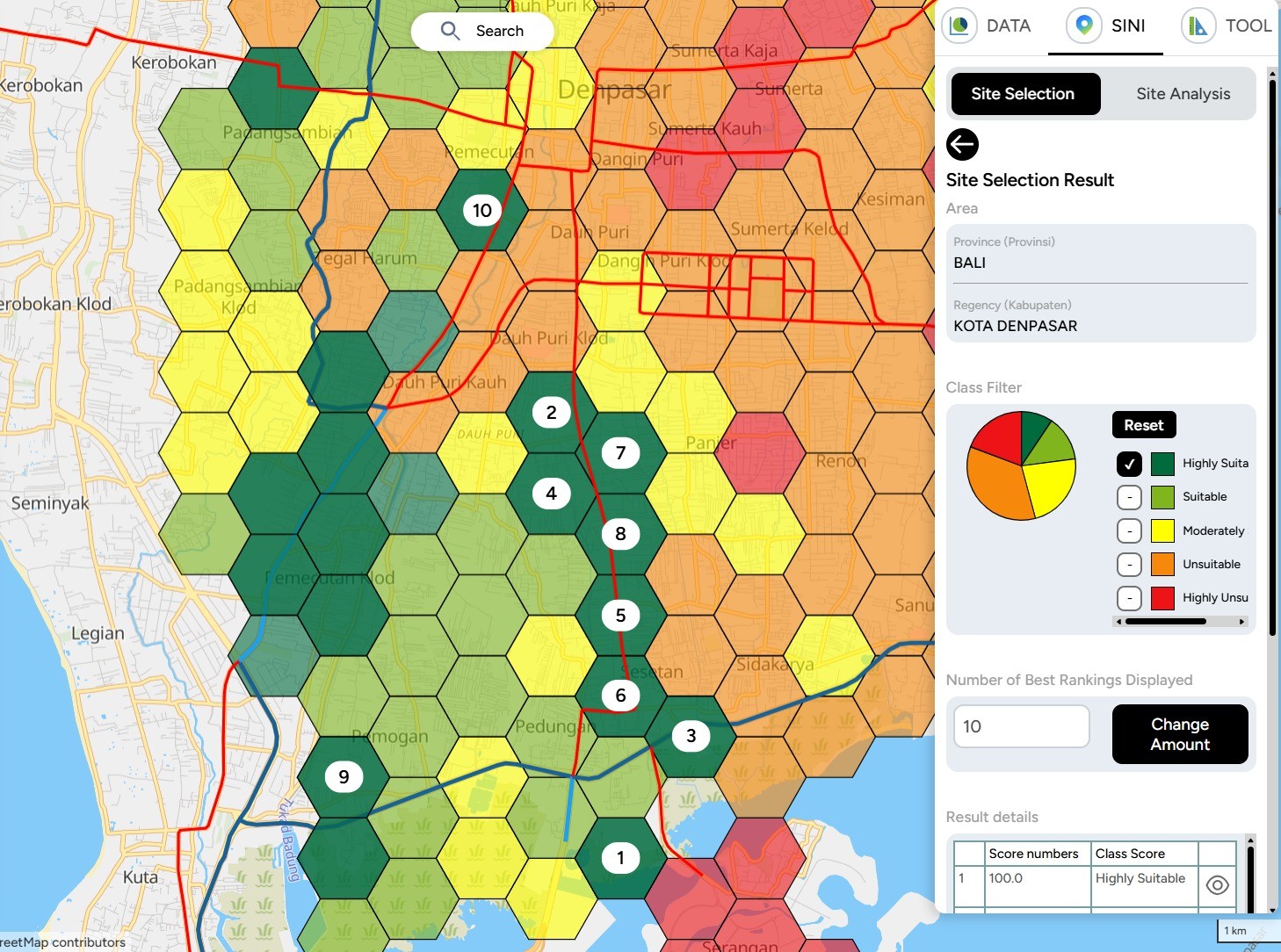Switch to the Site Analysis tab
Image resolution: width=1281 pixels, height=952 pixels.
1183,94
